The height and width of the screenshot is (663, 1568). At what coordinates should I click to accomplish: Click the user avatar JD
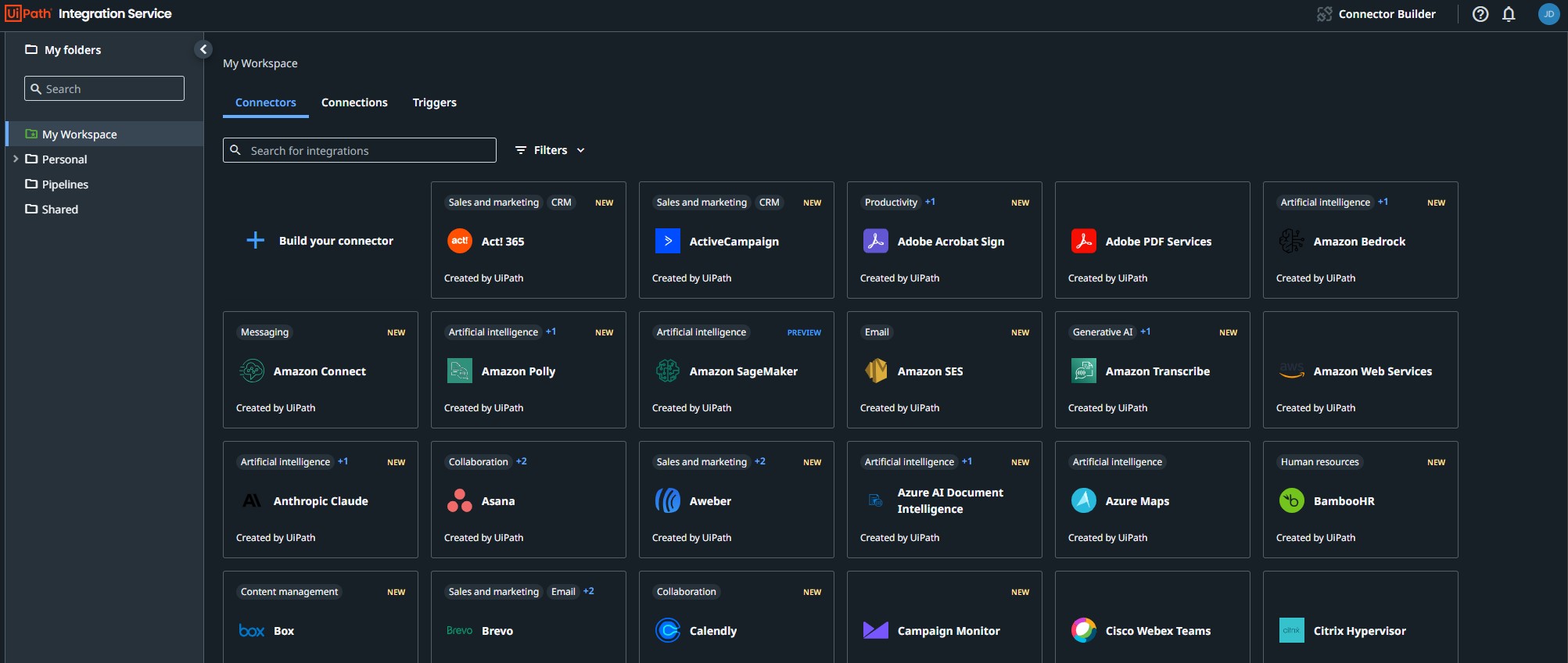coord(1548,14)
